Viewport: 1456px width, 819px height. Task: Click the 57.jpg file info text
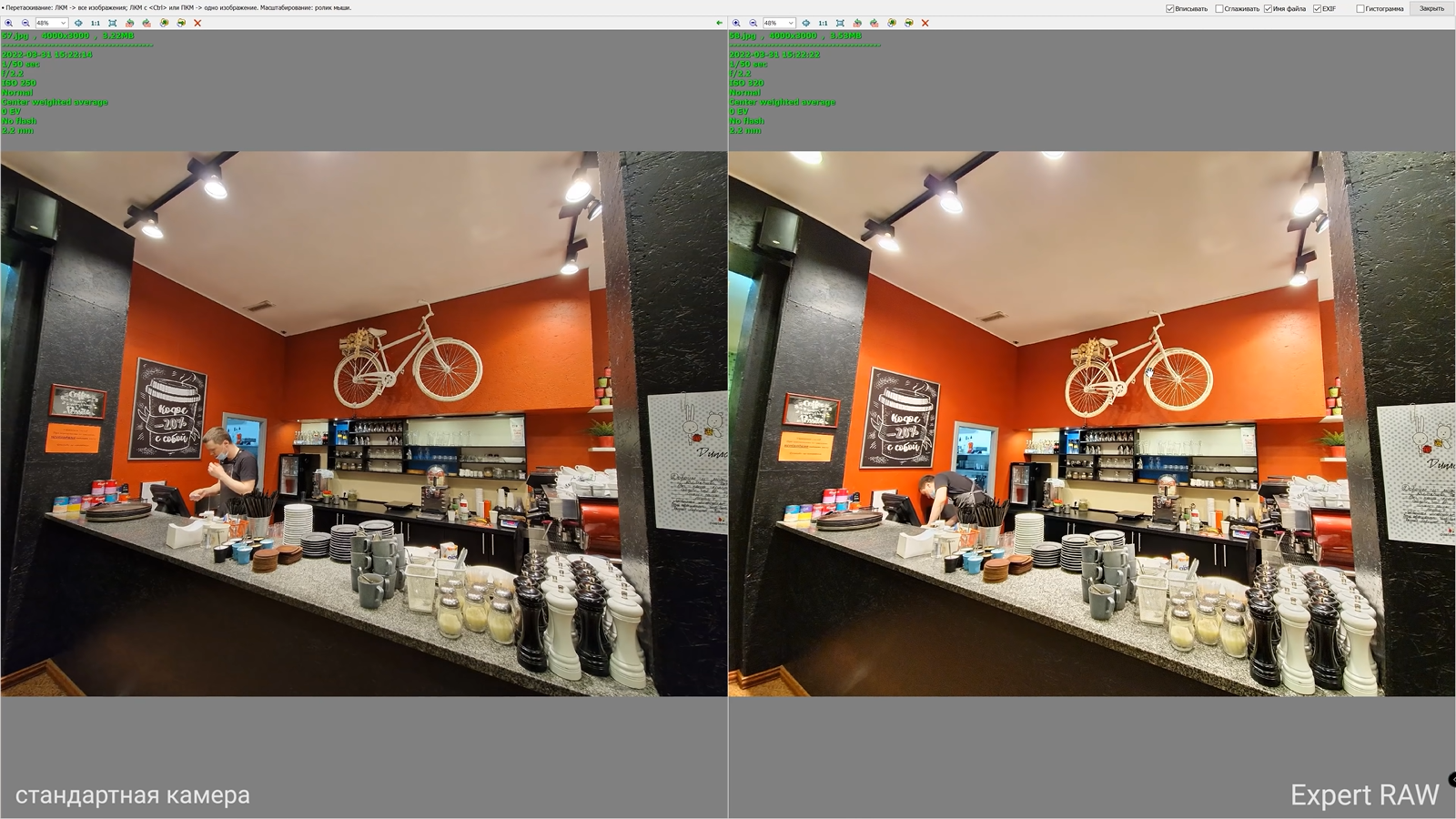point(67,35)
